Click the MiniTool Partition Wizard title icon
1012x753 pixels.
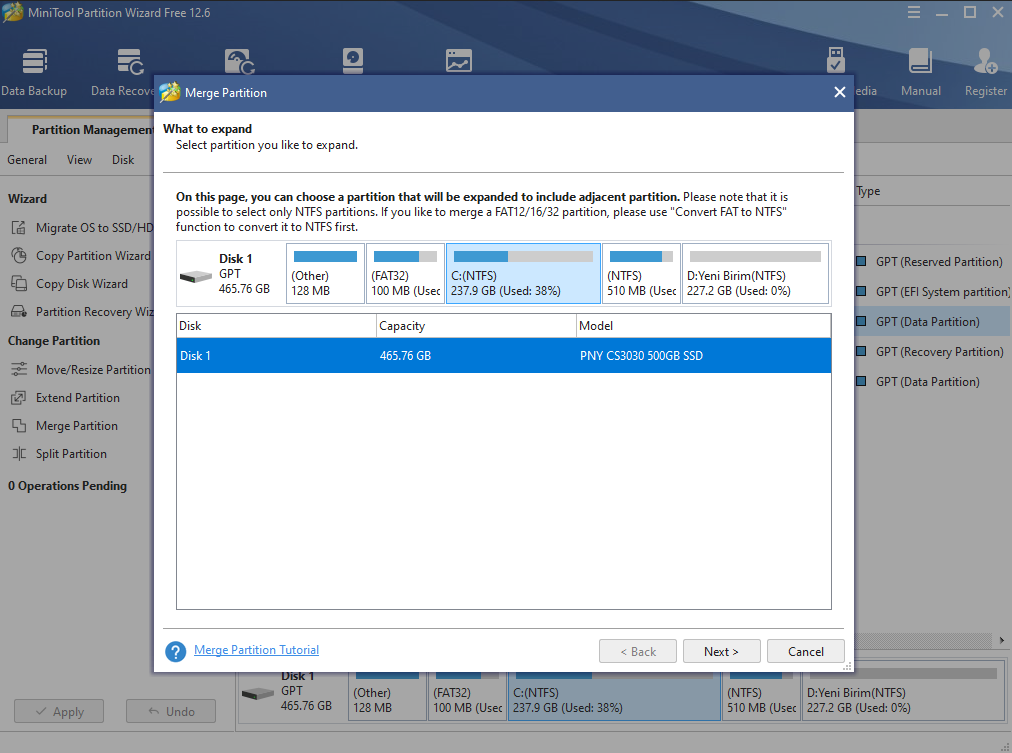12,12
